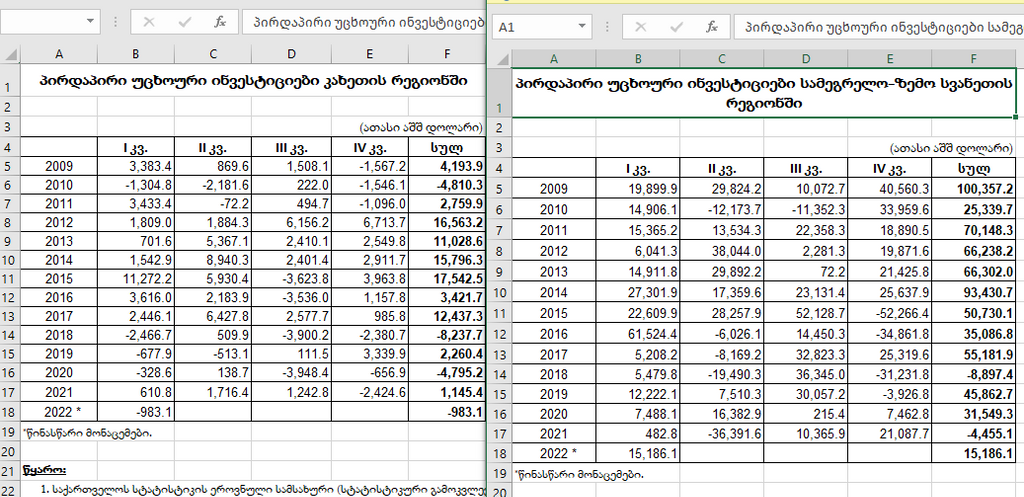Click cell 19,899.9 in right table
1024x497 pixels.
638,189
